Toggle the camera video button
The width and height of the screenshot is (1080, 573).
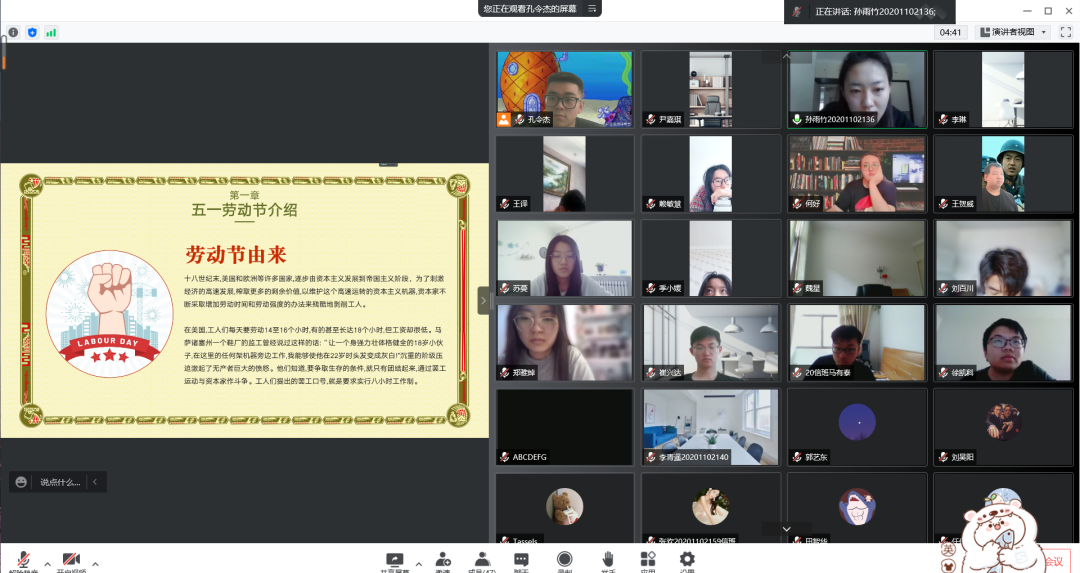[x=71, y=559]
